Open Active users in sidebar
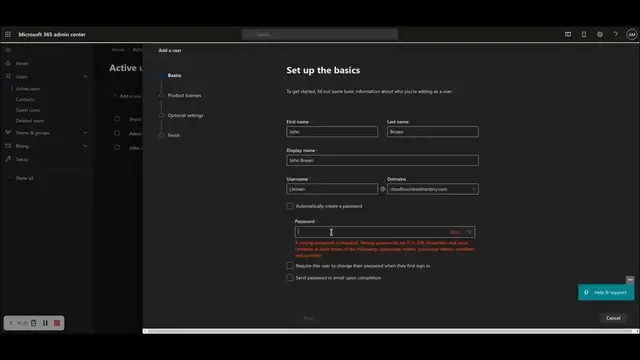 28,89
